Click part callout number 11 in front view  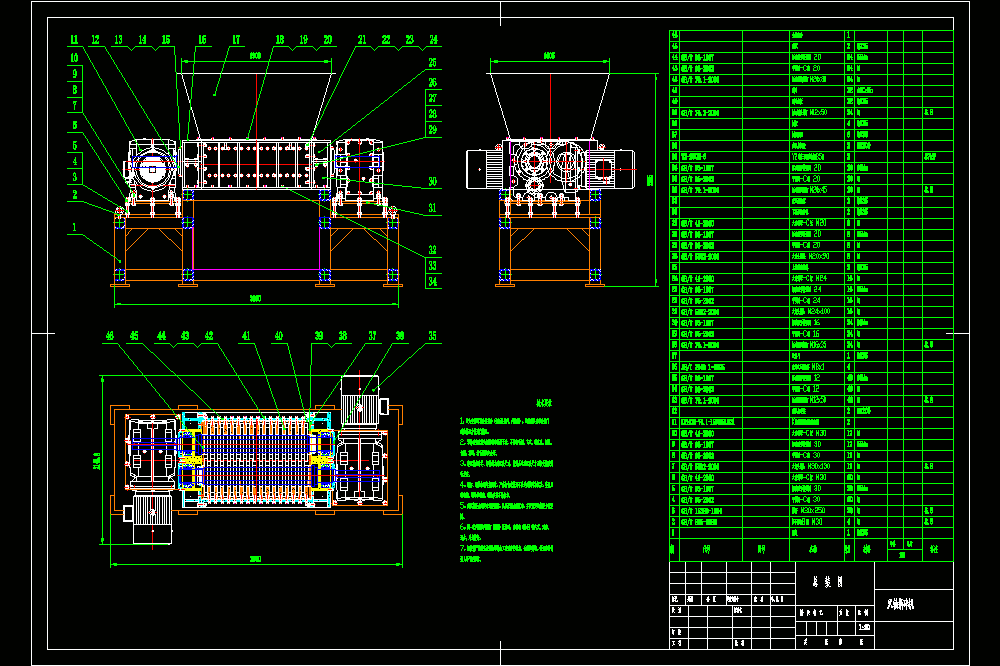point(74,40)
